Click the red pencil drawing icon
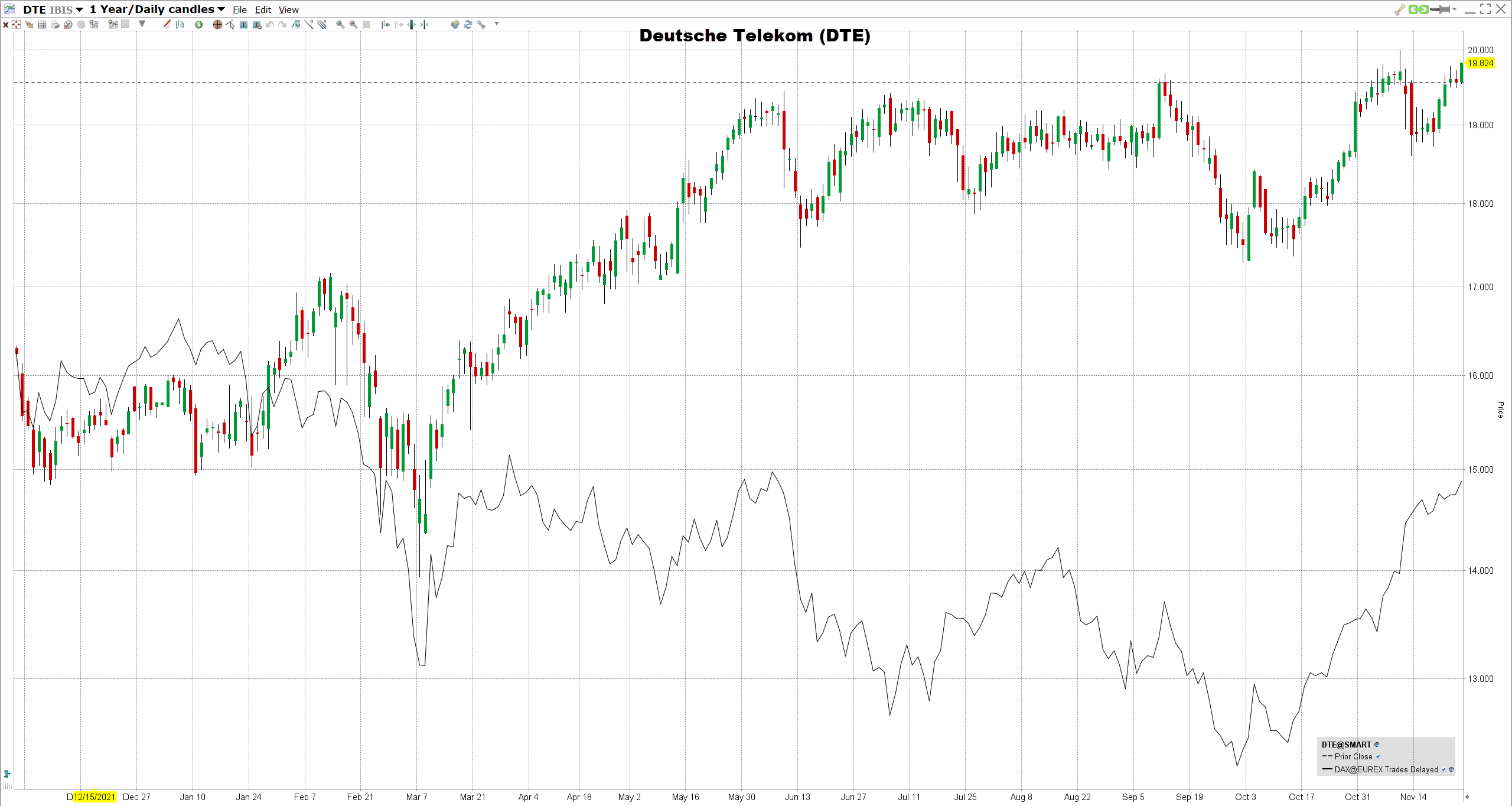This screenshot has width=1512, height=806. 167,24
